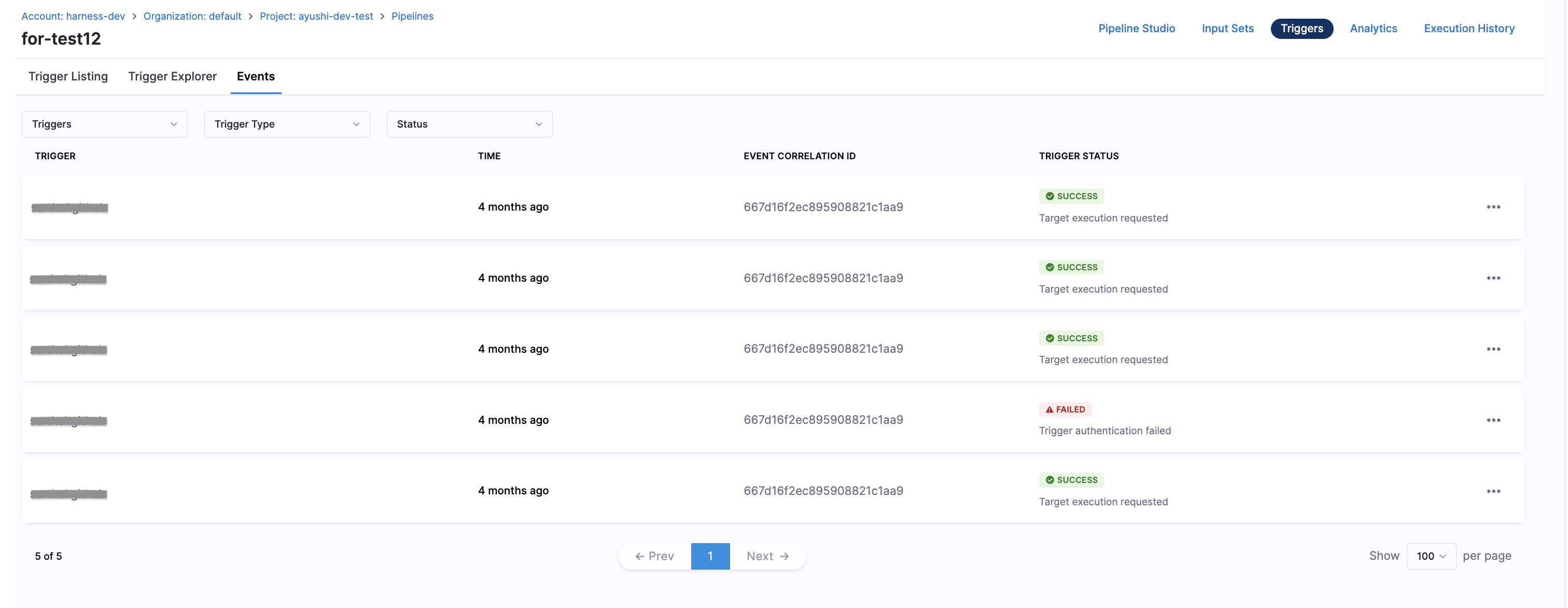The width and height of the screenshot is (1568, 608).
Task: Follow the Project: ayushi-dev-test breadcrumb
Action: click(x=316, y=17)
